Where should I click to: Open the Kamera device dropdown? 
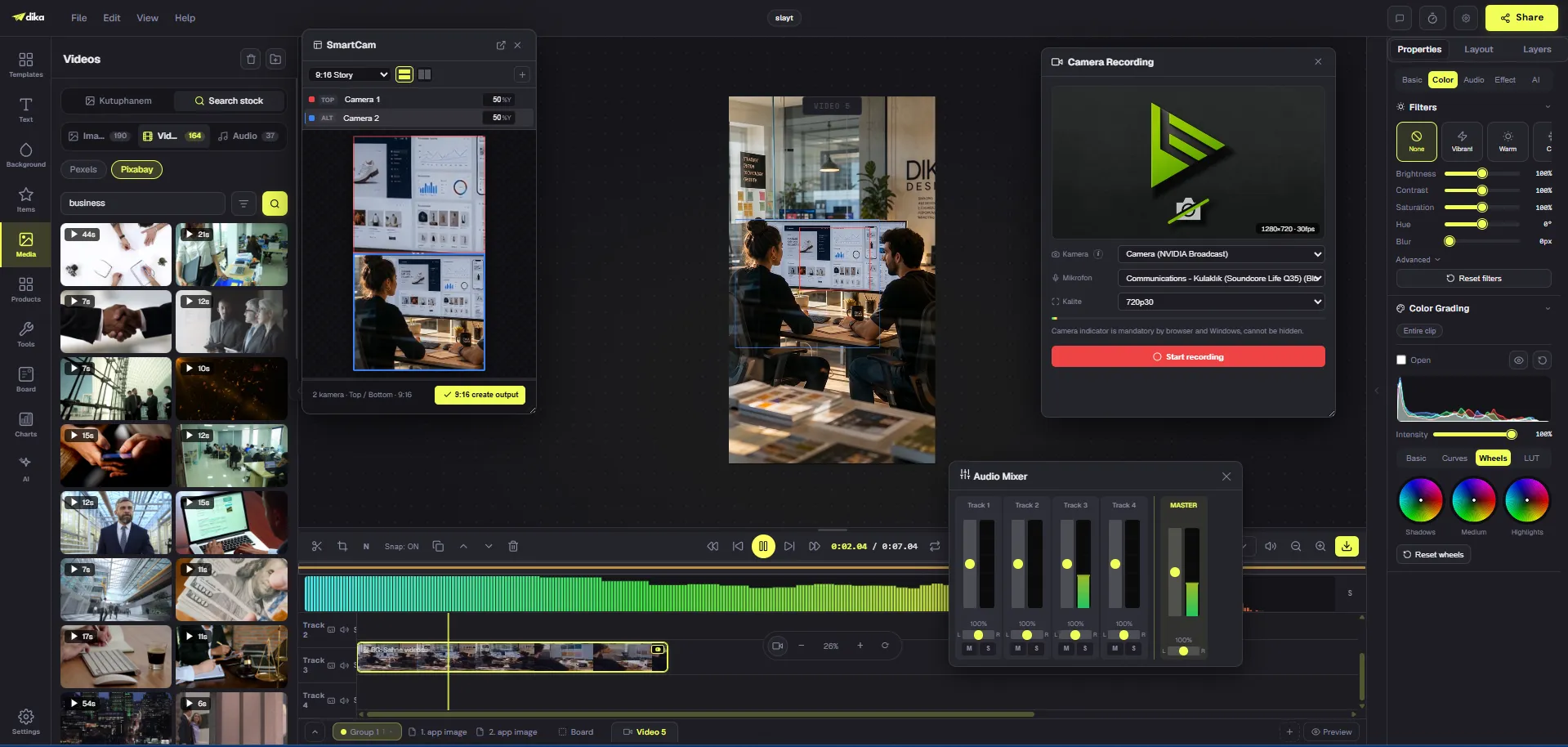click(1221, 254)
